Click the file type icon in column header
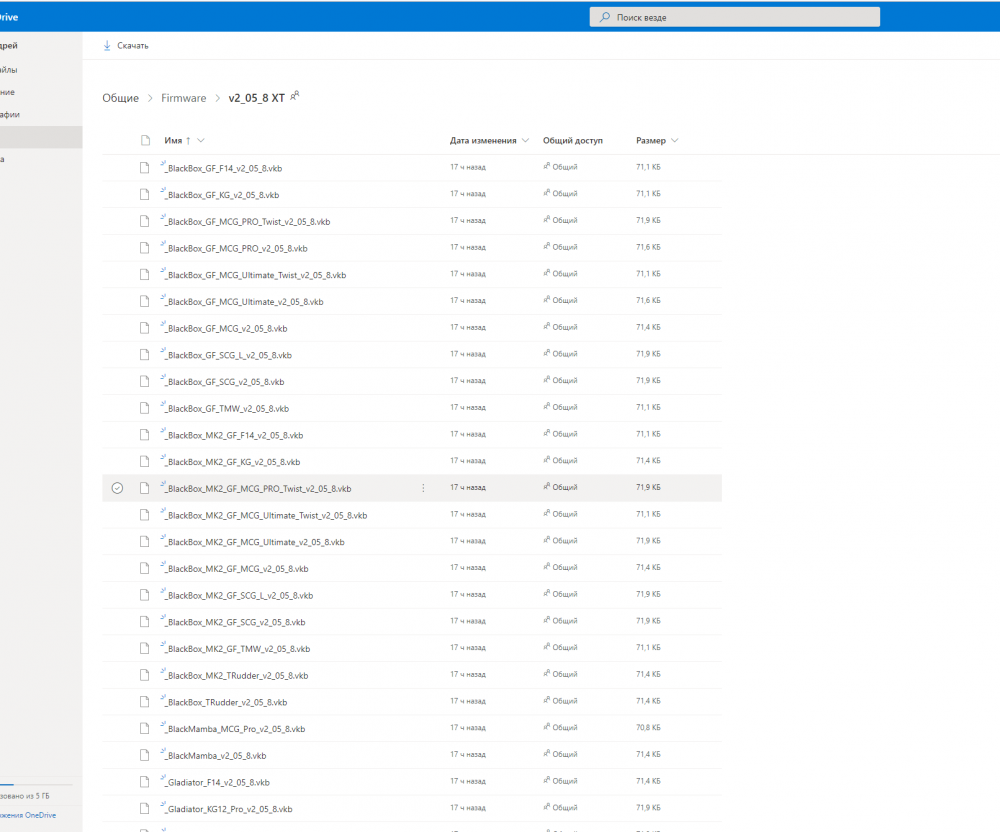The width and height of the screenshot is (1000, 832). [x=145, y=140]
